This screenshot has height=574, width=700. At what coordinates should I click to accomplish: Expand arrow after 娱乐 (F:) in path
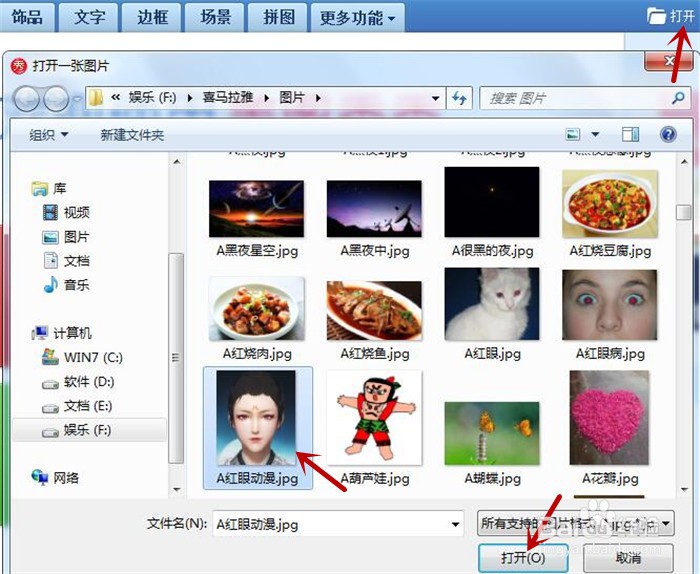point(190,98)
